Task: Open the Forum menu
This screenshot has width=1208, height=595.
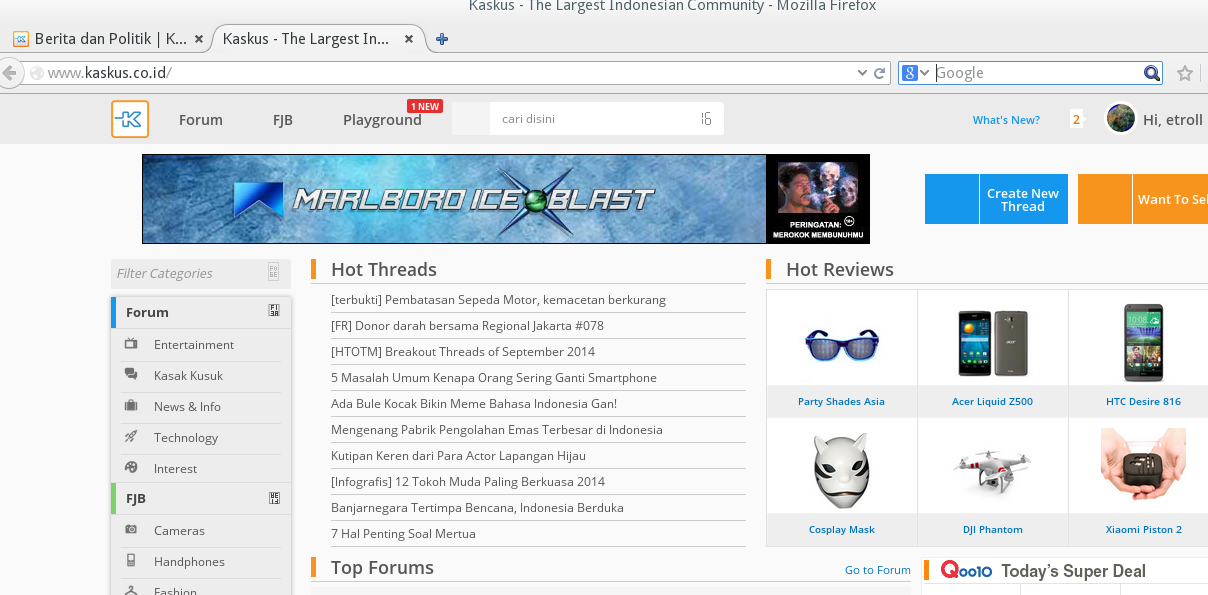Action: click(x=201, y=120)
